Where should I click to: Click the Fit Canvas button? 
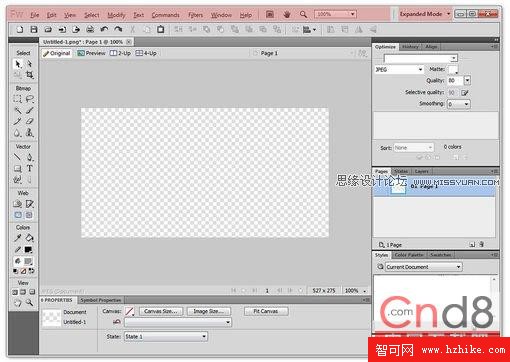(x=266, y=311)
